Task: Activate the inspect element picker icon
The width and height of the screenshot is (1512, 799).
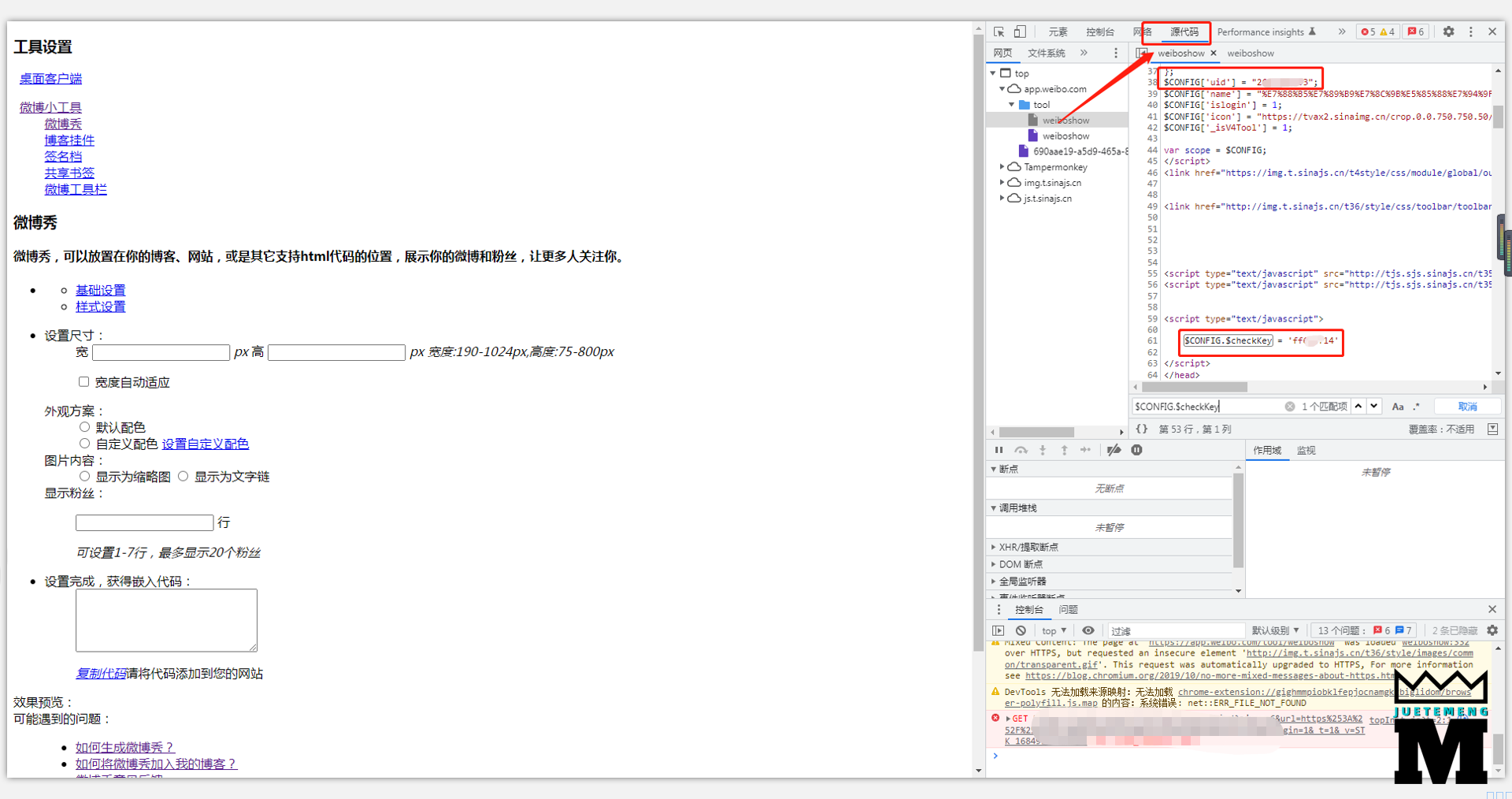Action: 999,32
